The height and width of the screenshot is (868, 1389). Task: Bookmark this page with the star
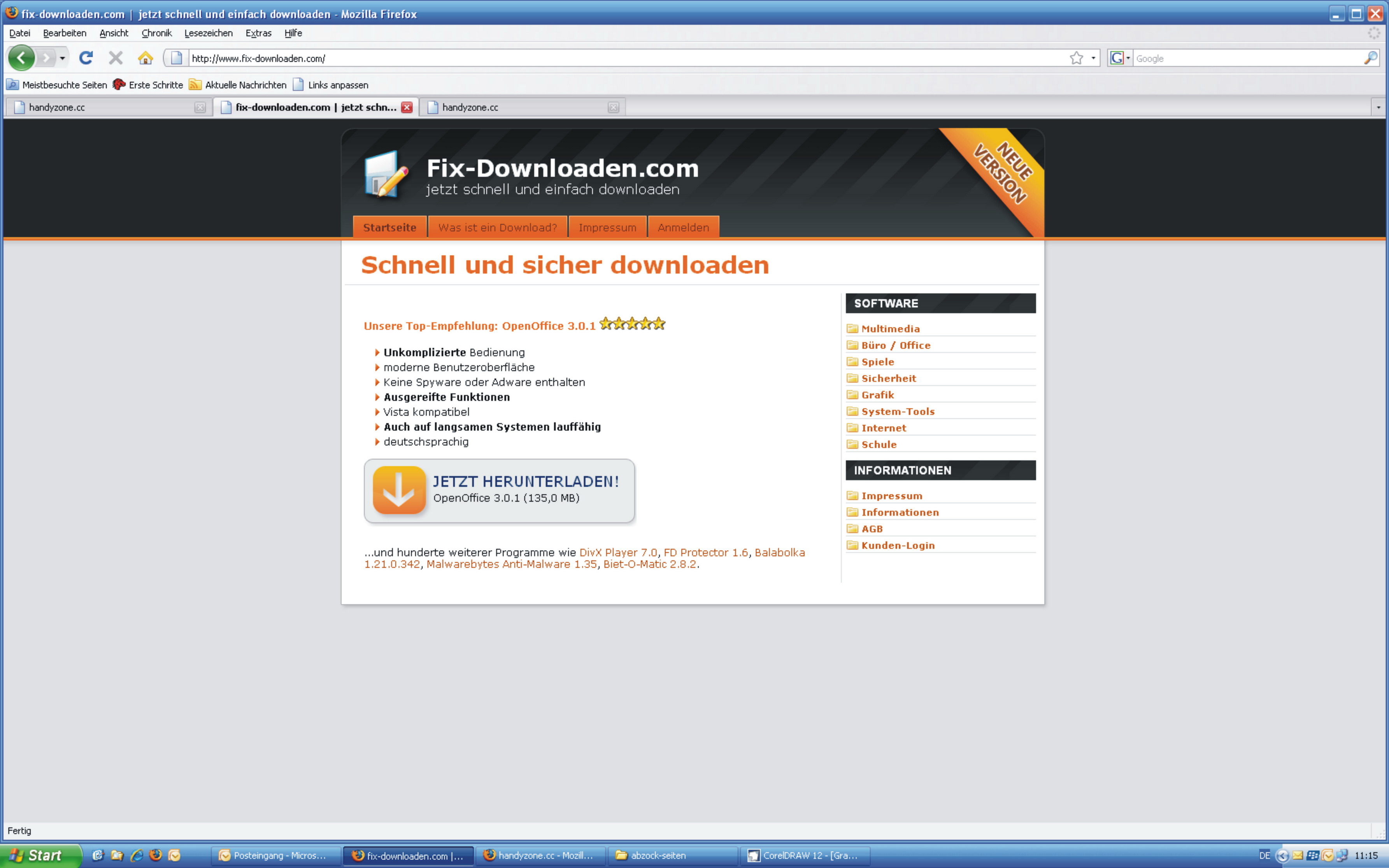1076,58
